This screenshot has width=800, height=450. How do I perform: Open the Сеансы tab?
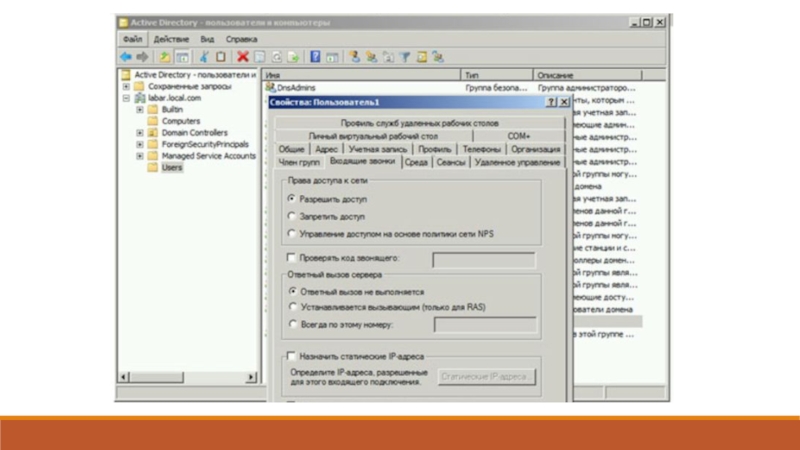click(451, 162)
